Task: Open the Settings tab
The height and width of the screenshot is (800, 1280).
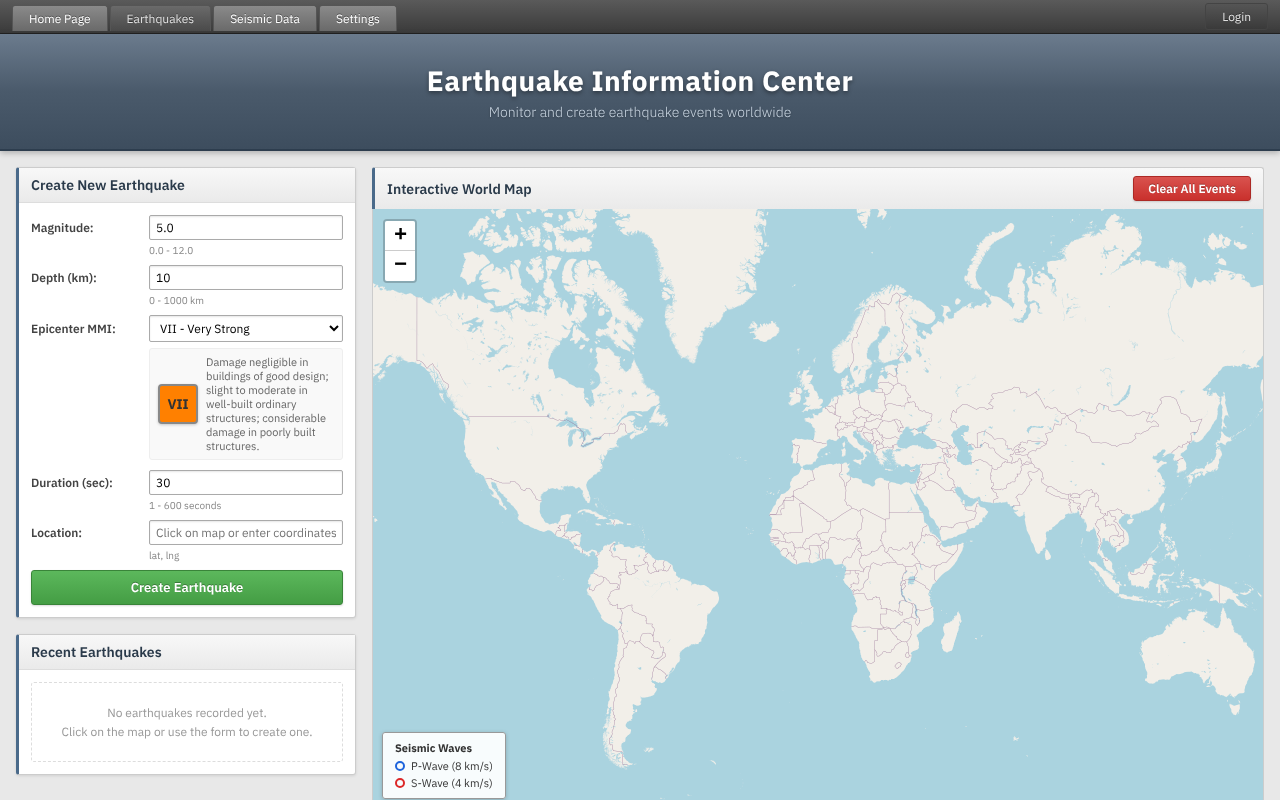Action: pyautogui.click(x=357, y=18)
